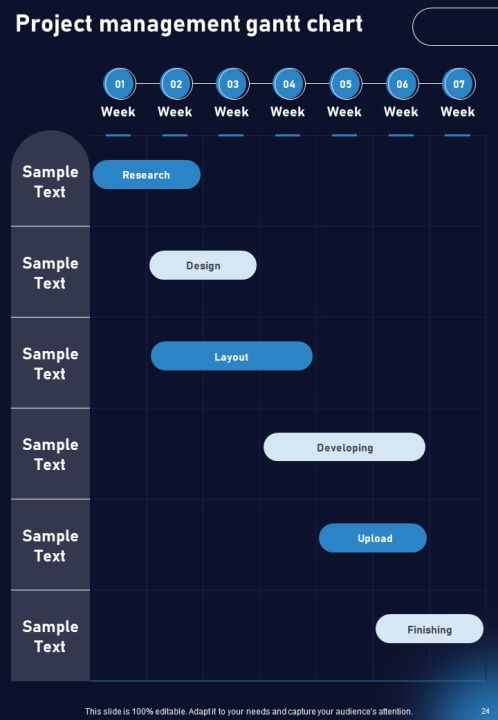Click the week 03 circle marker
Screen dimensions: 498x720
coord(233,84)
